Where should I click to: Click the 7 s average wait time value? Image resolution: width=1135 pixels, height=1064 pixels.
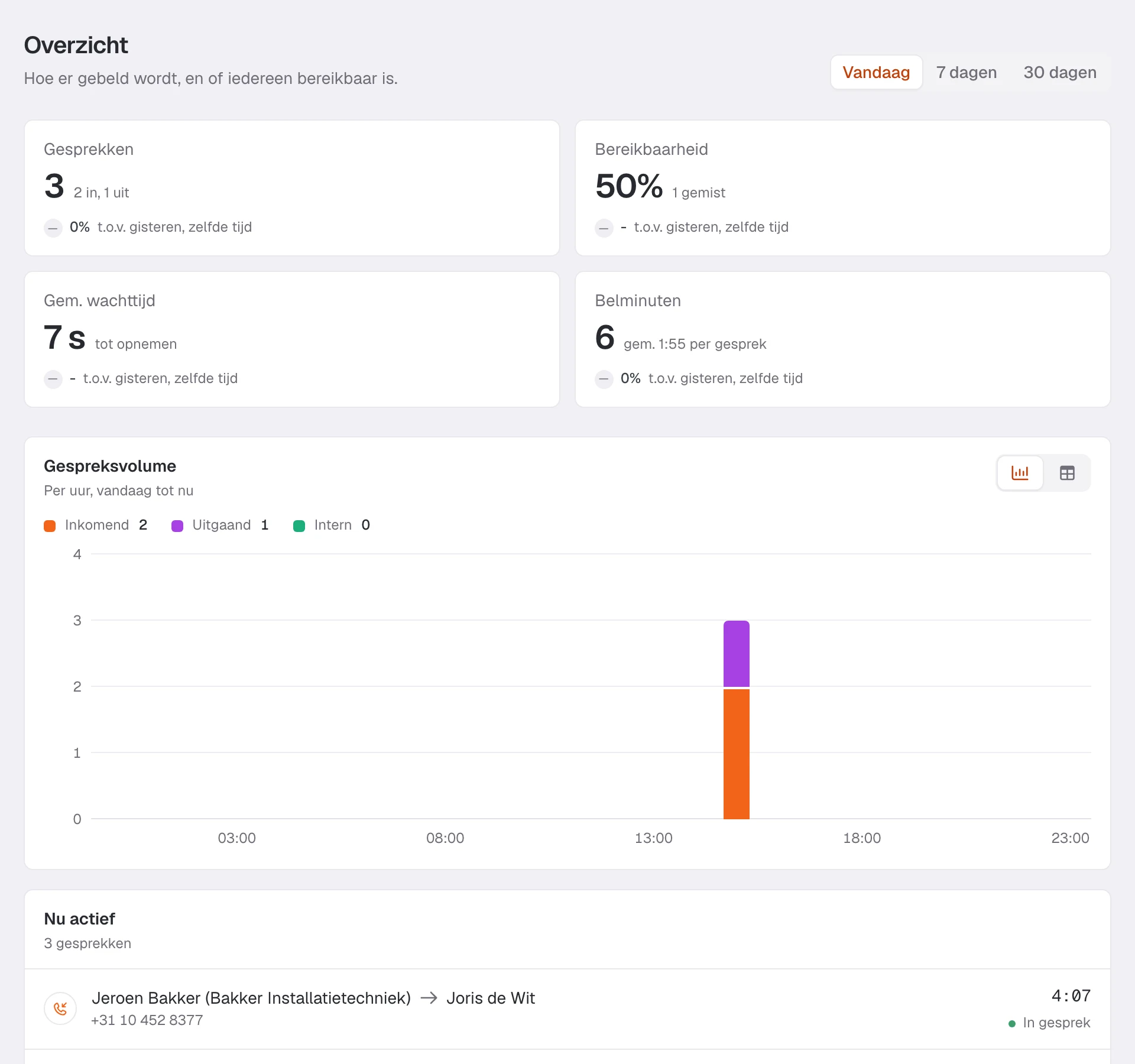click(x=64, y=337)
